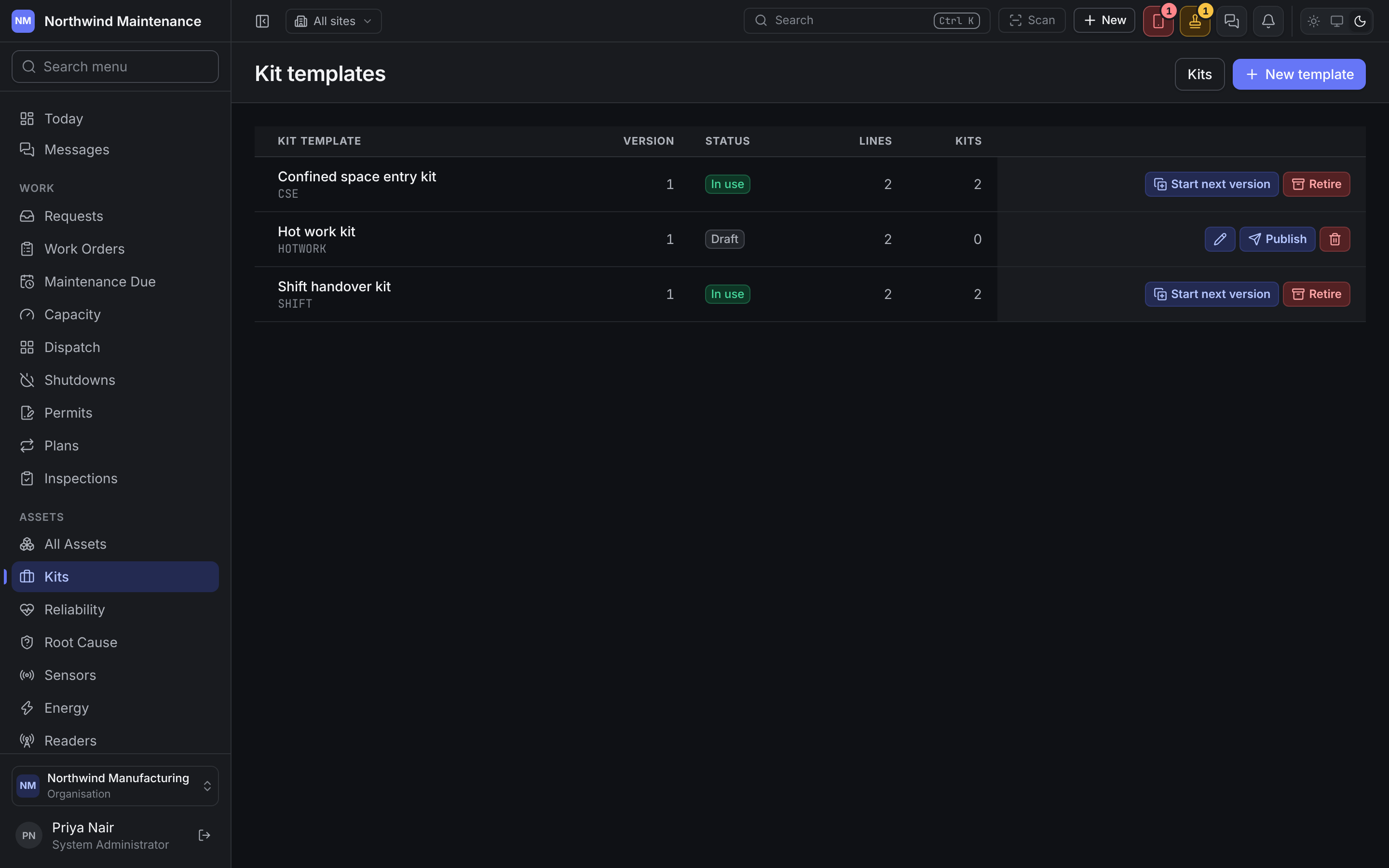
Task: Open Inspections in the sidebar
Action: [115, 478]
